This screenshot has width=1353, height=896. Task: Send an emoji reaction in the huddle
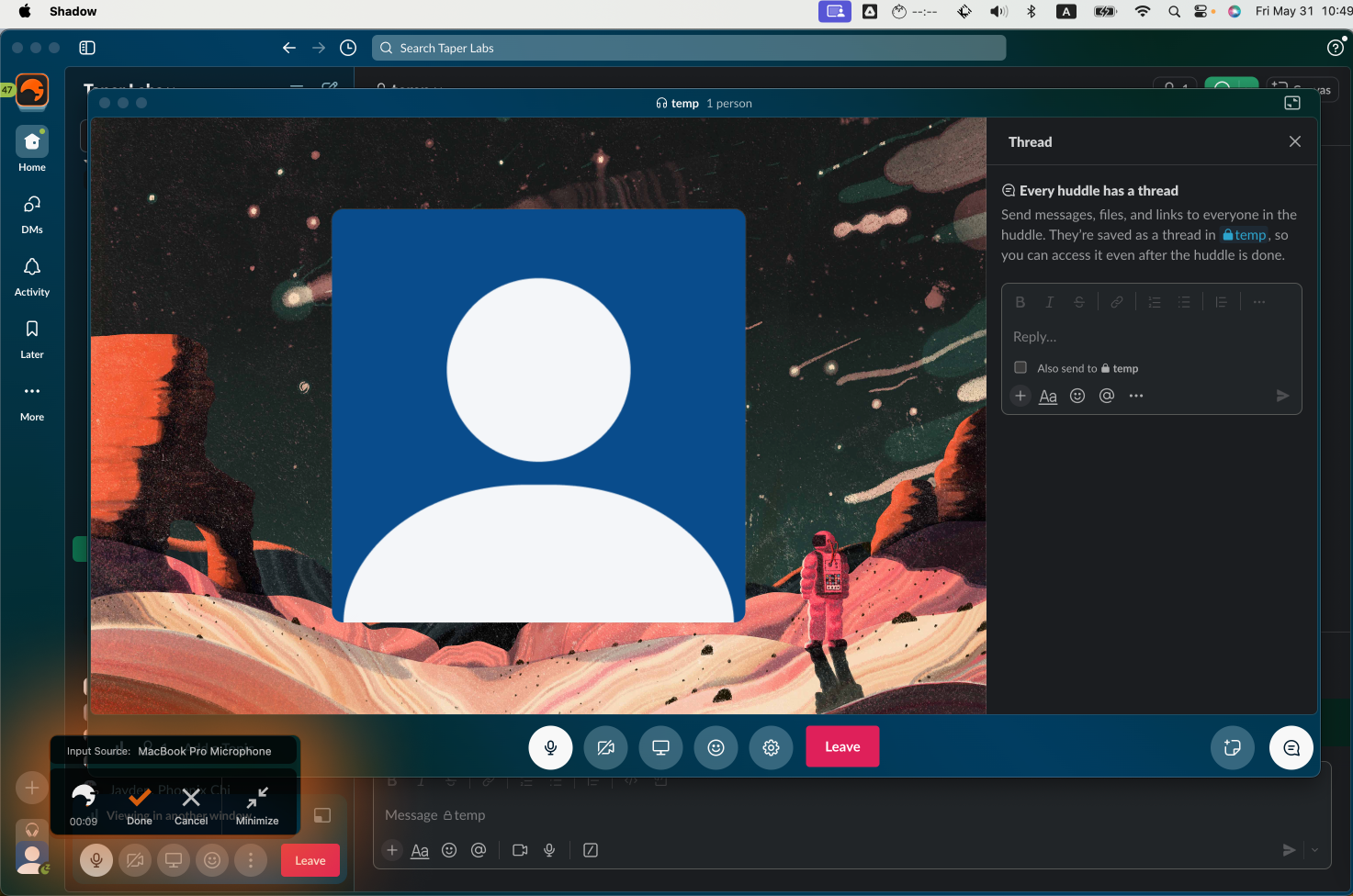click(x=716, y=747)
